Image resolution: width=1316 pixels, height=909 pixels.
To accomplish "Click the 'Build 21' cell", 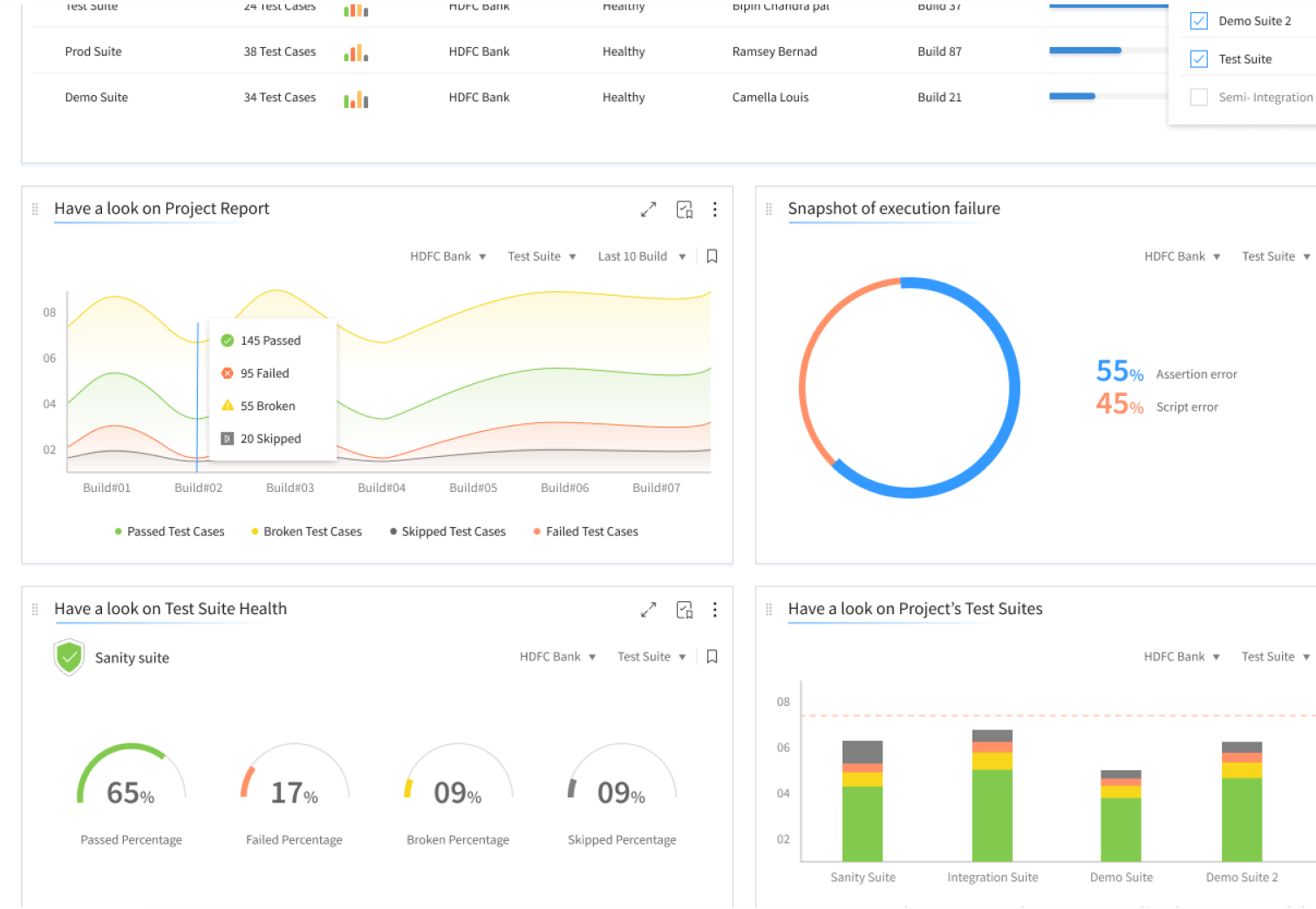I will 939,98.
